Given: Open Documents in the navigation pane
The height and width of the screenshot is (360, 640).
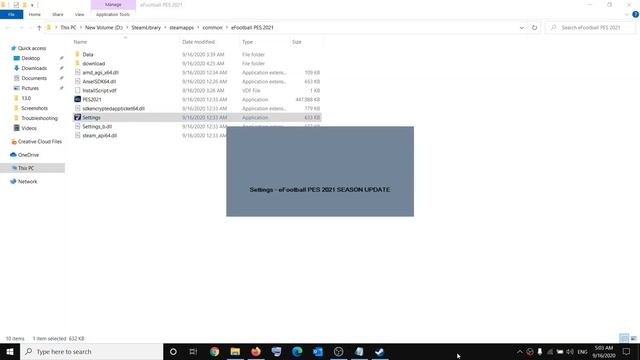Looking at the screenshot, I should click(34, 78).
